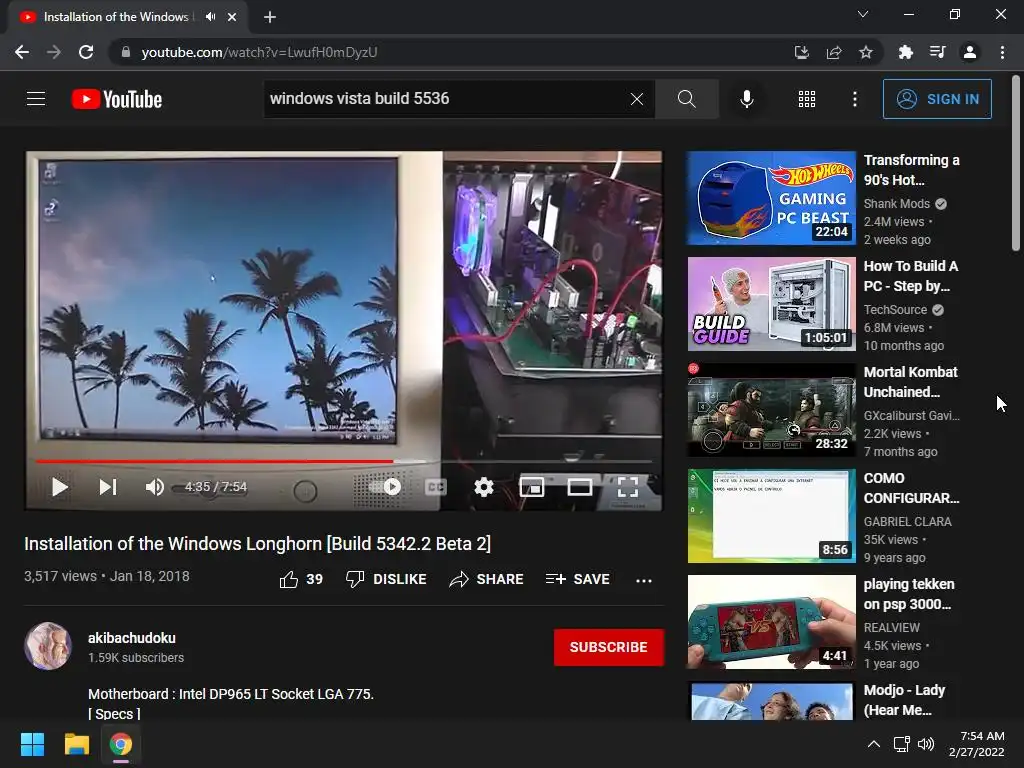Image resolution: width=1024 pixels, height=768 pixels.
Task: Play the video
Action: (x=59, y=487)
